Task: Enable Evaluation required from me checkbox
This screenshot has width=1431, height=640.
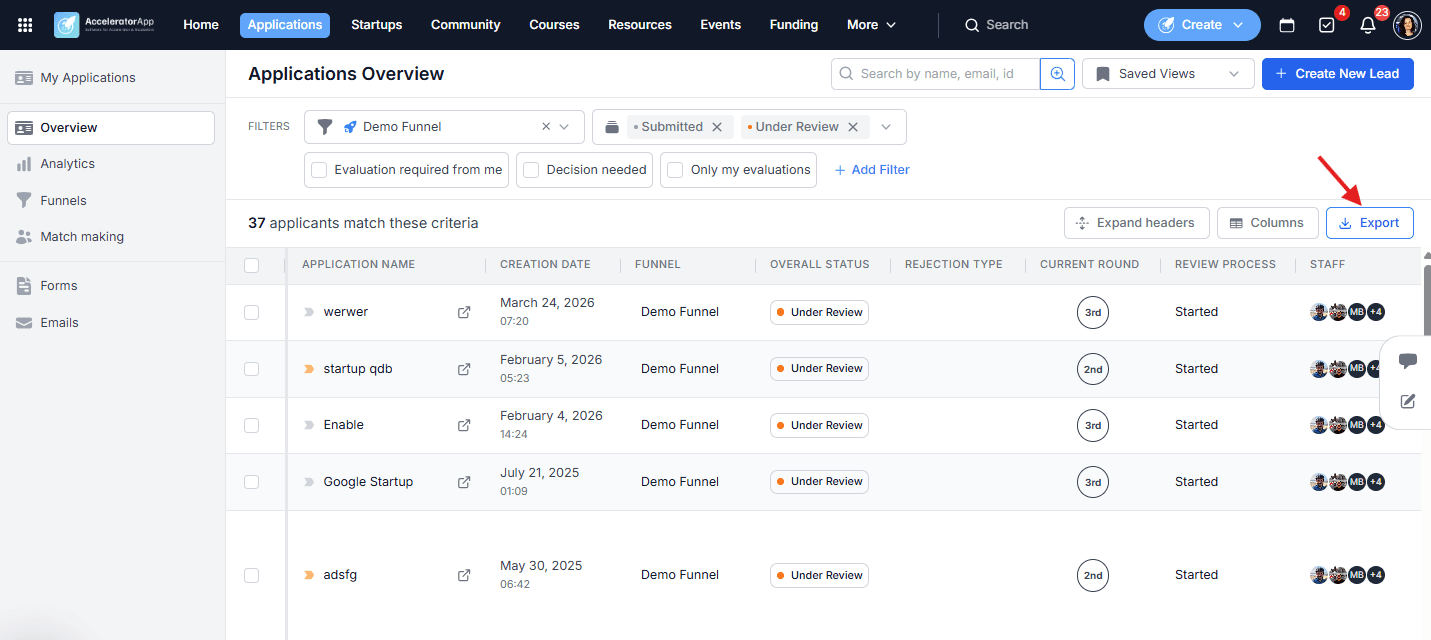Action: coord(319,170)
